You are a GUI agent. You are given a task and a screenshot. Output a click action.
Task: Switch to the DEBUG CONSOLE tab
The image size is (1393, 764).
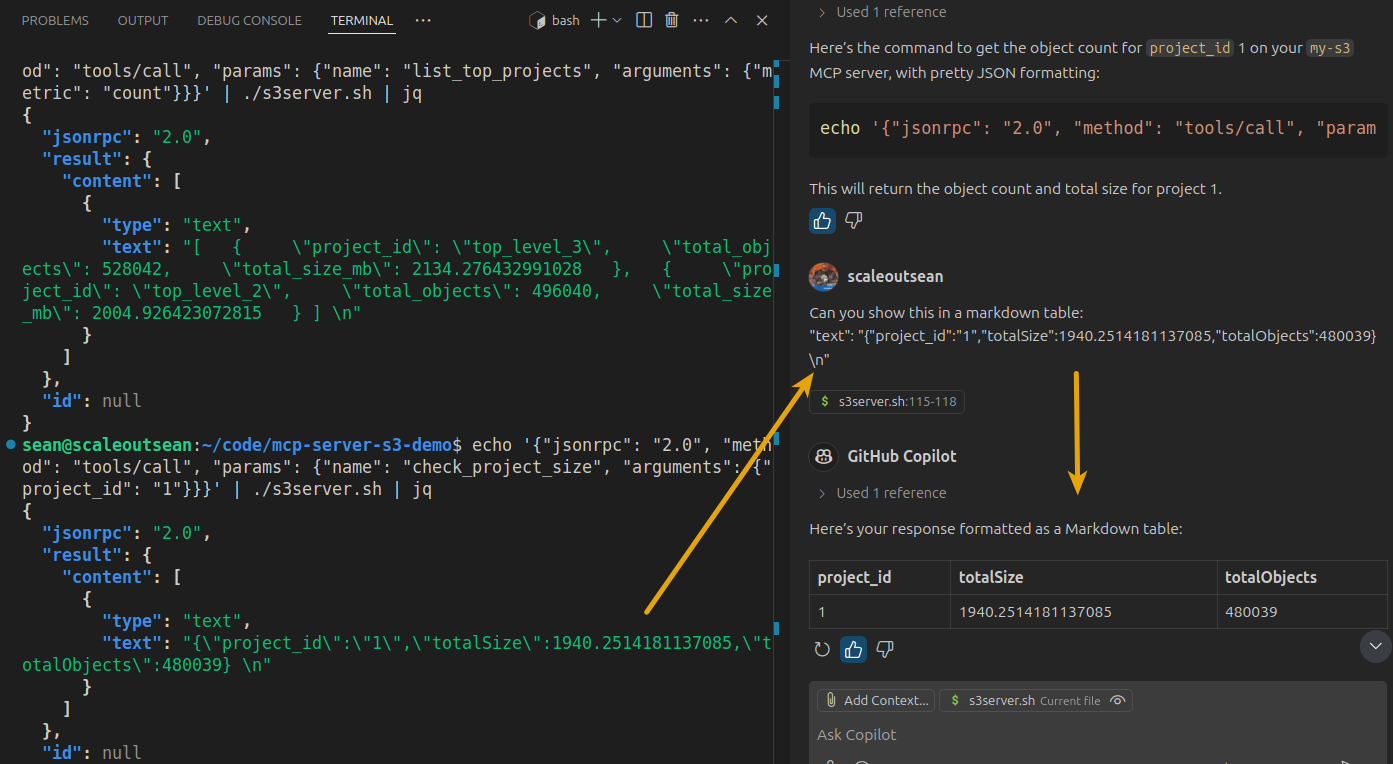[x=249, y=20]
